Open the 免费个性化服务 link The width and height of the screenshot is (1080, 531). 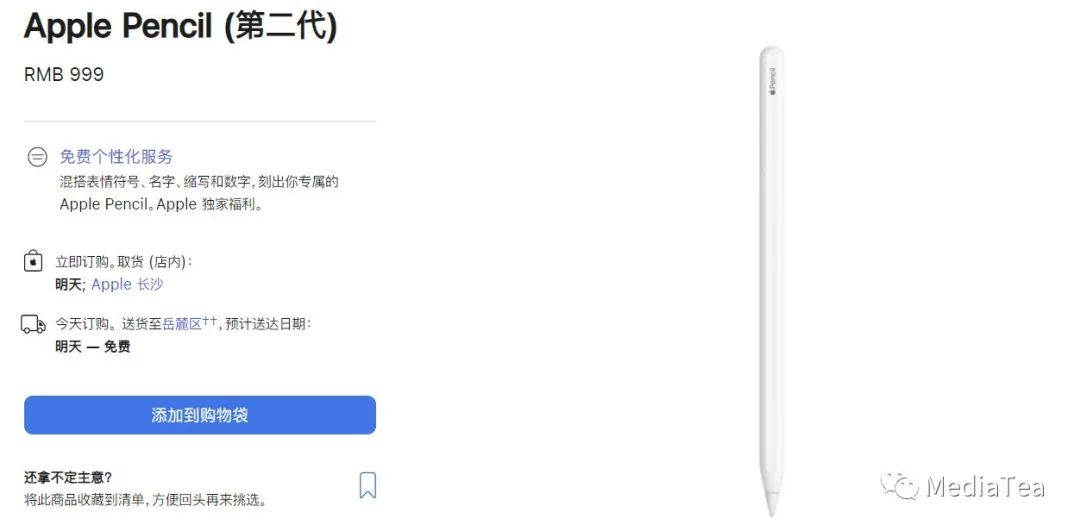click(x=116, y=157)
